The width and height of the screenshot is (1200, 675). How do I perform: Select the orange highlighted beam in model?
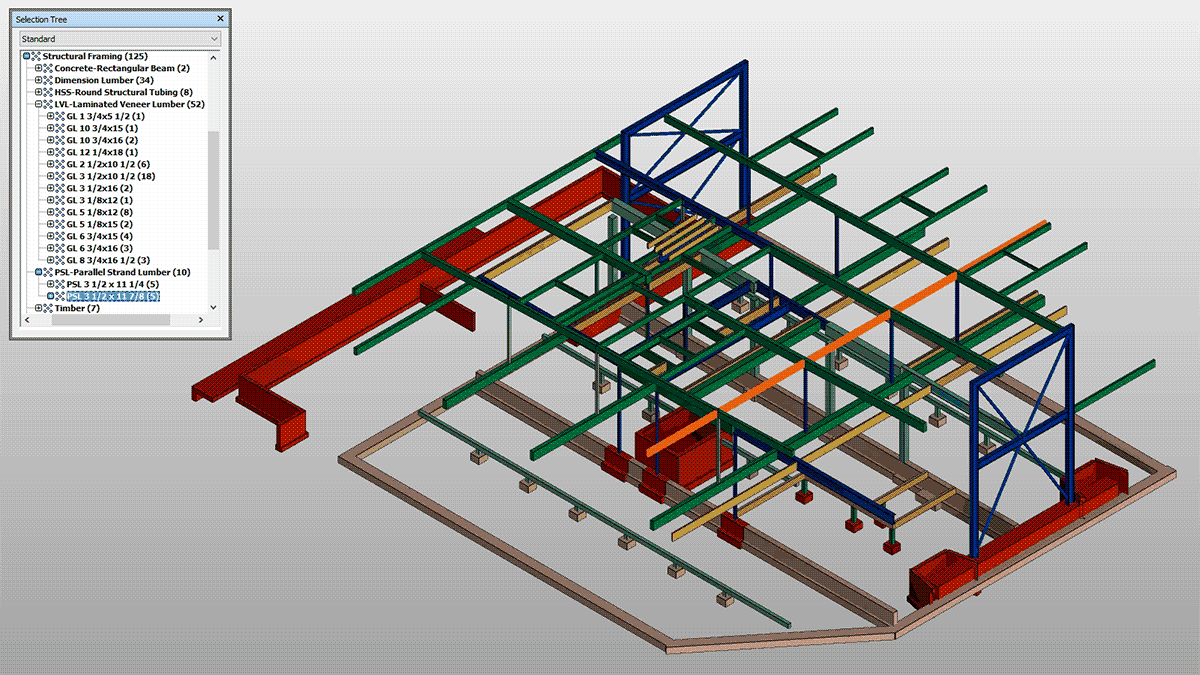(x=845, y=338)
